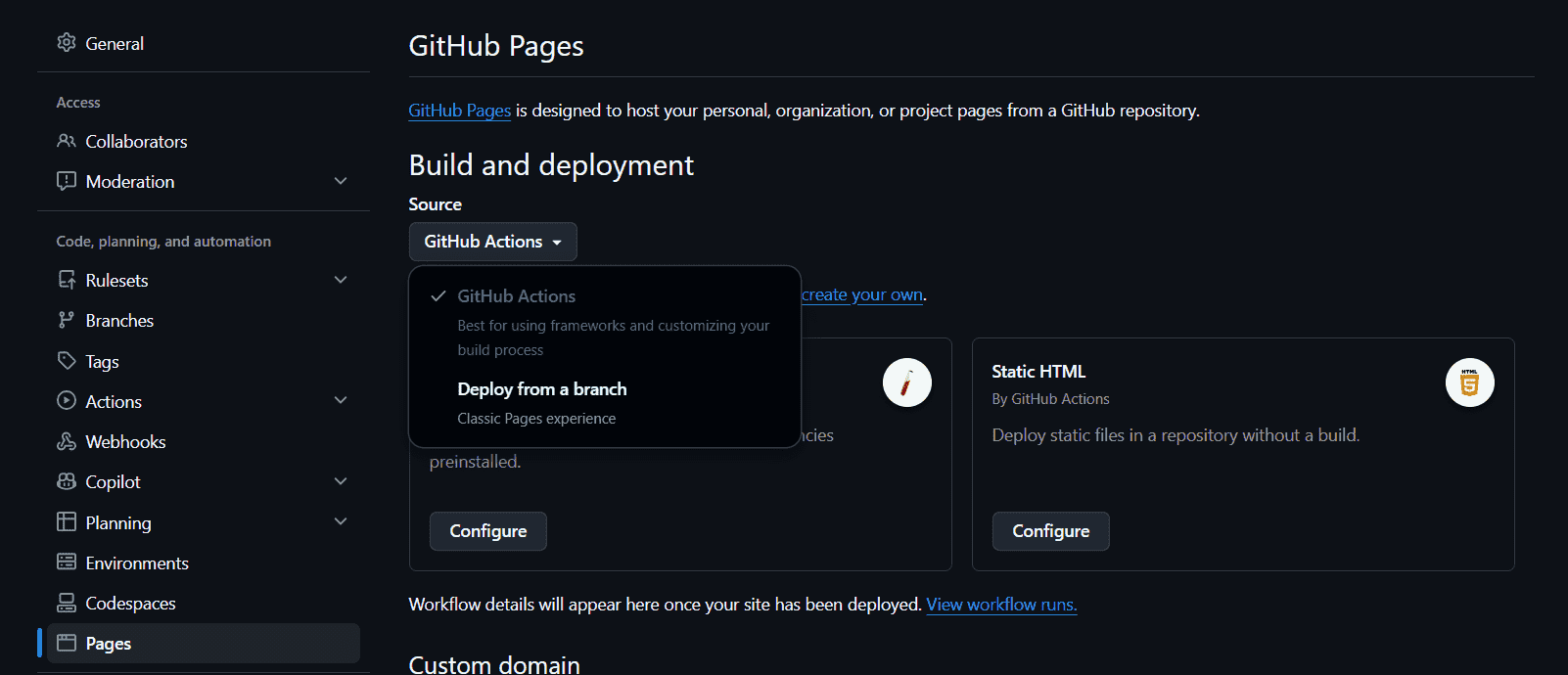Click the Collaborators people icon
This screenshot has height=675, width=1568.
[x=67, y=141]
